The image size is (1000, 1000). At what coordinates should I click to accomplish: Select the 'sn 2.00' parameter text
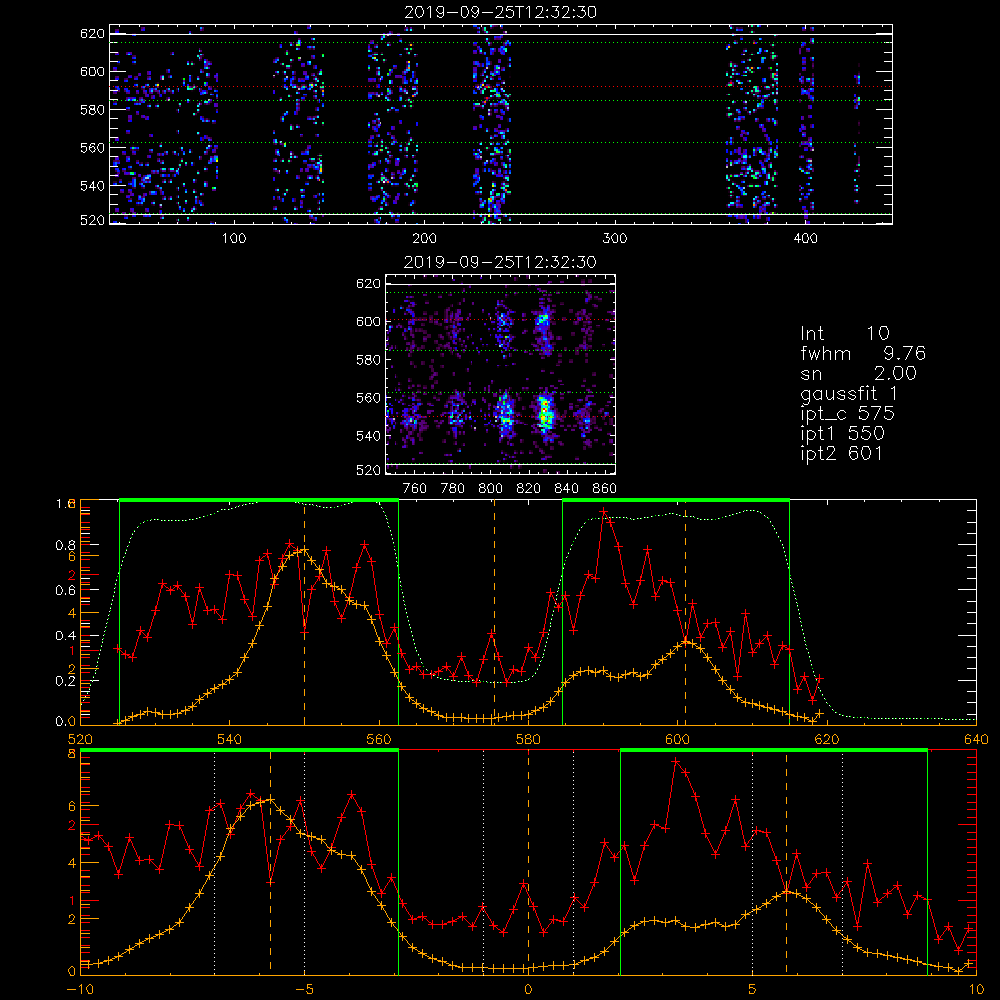tap(858, 373)
